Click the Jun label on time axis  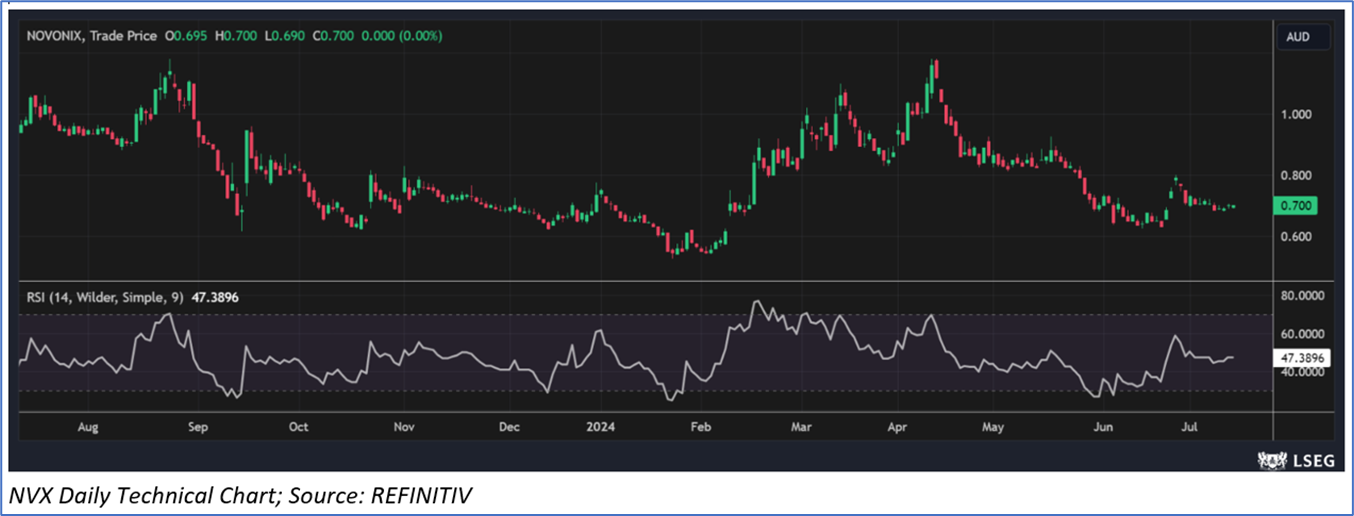point(1102,427)
